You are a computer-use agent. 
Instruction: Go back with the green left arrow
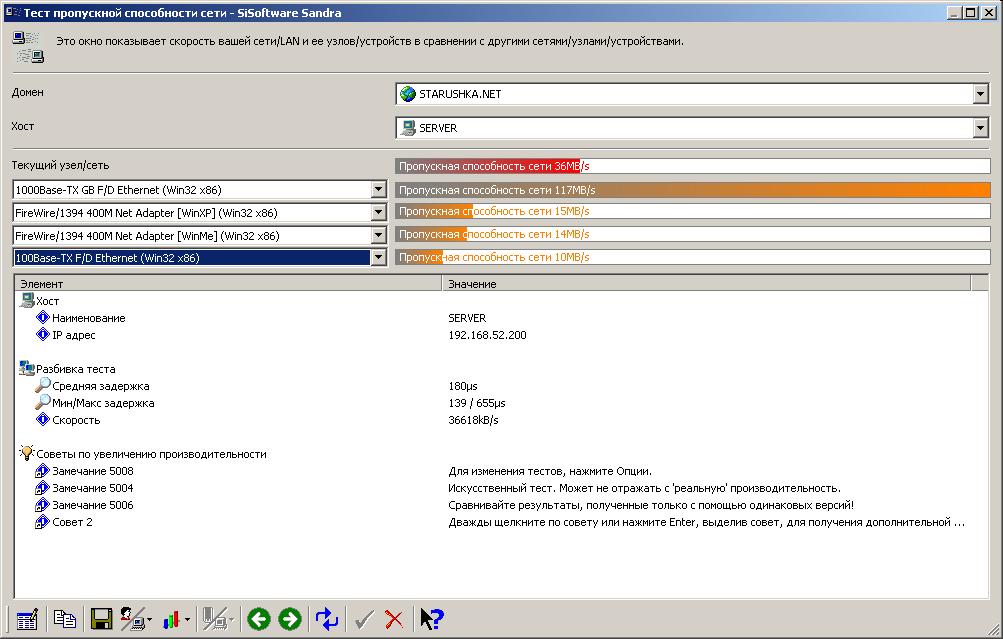point(259,619)
